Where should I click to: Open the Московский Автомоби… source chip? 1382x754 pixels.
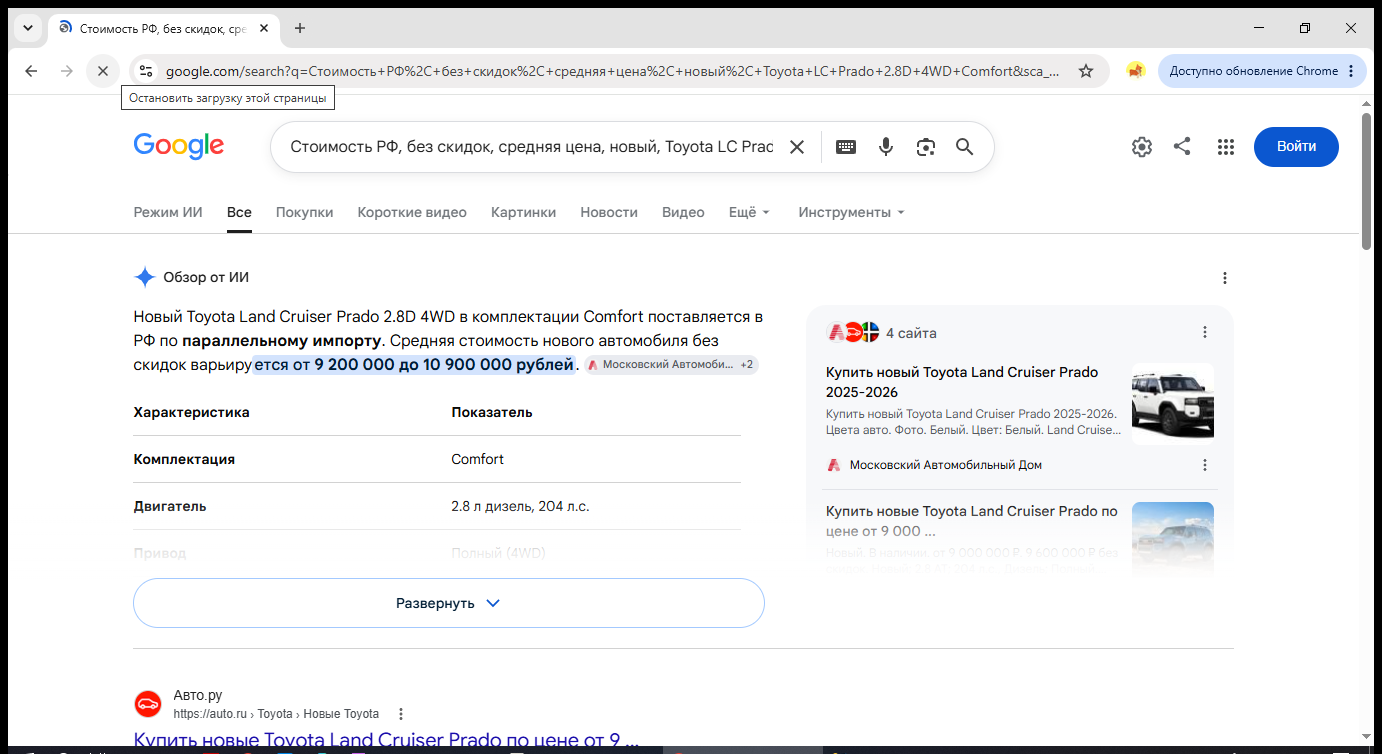tap(672, 365)
